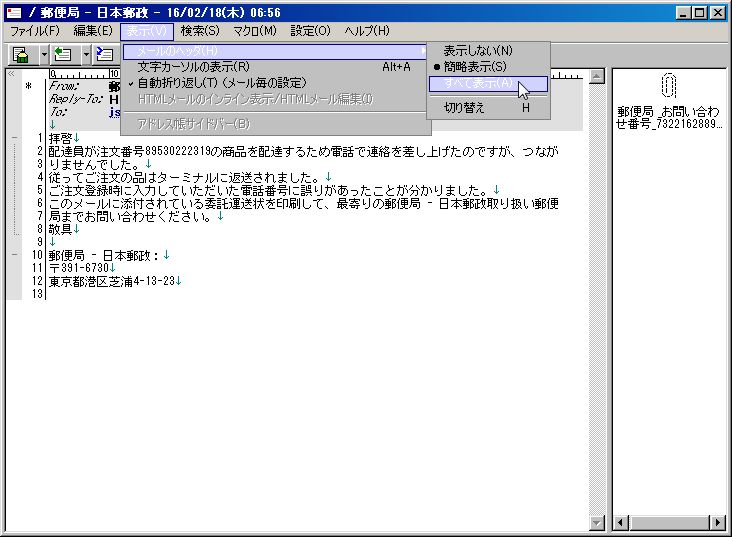Image resolution: width=732 pixels, height=537 pixels.
Task: Select すべて表示(A) header option
Action: (488, 84)
